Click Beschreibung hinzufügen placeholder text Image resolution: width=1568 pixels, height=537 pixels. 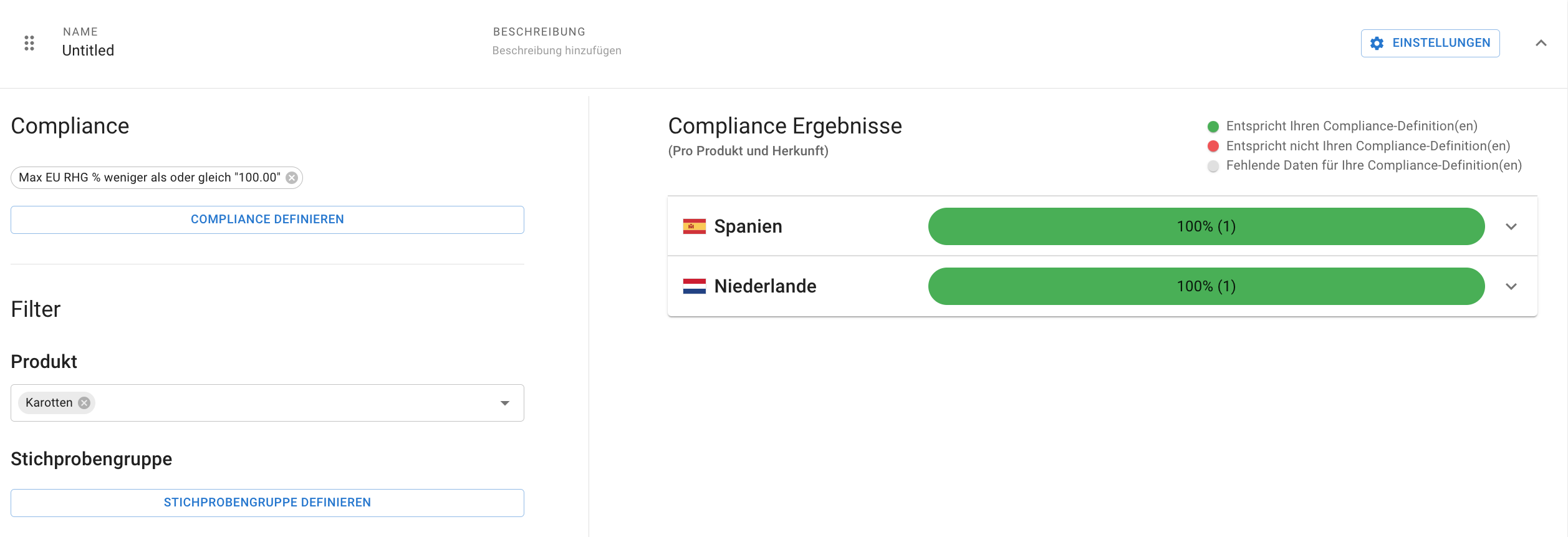click(x=557, y=51)
